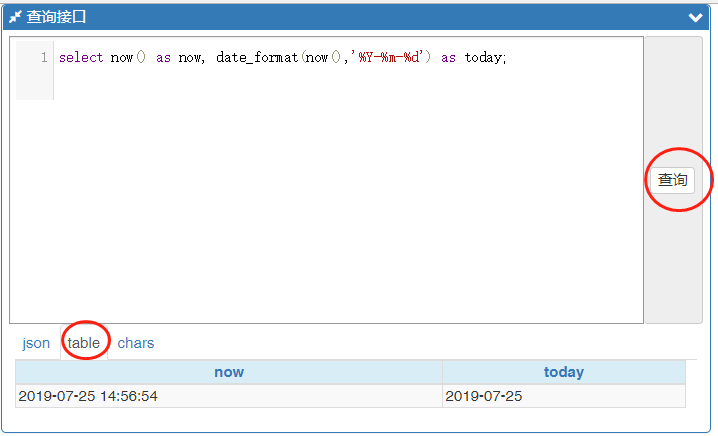The image size is (718, 436).
Task: Select the table tab
Action: click(84, 343)
